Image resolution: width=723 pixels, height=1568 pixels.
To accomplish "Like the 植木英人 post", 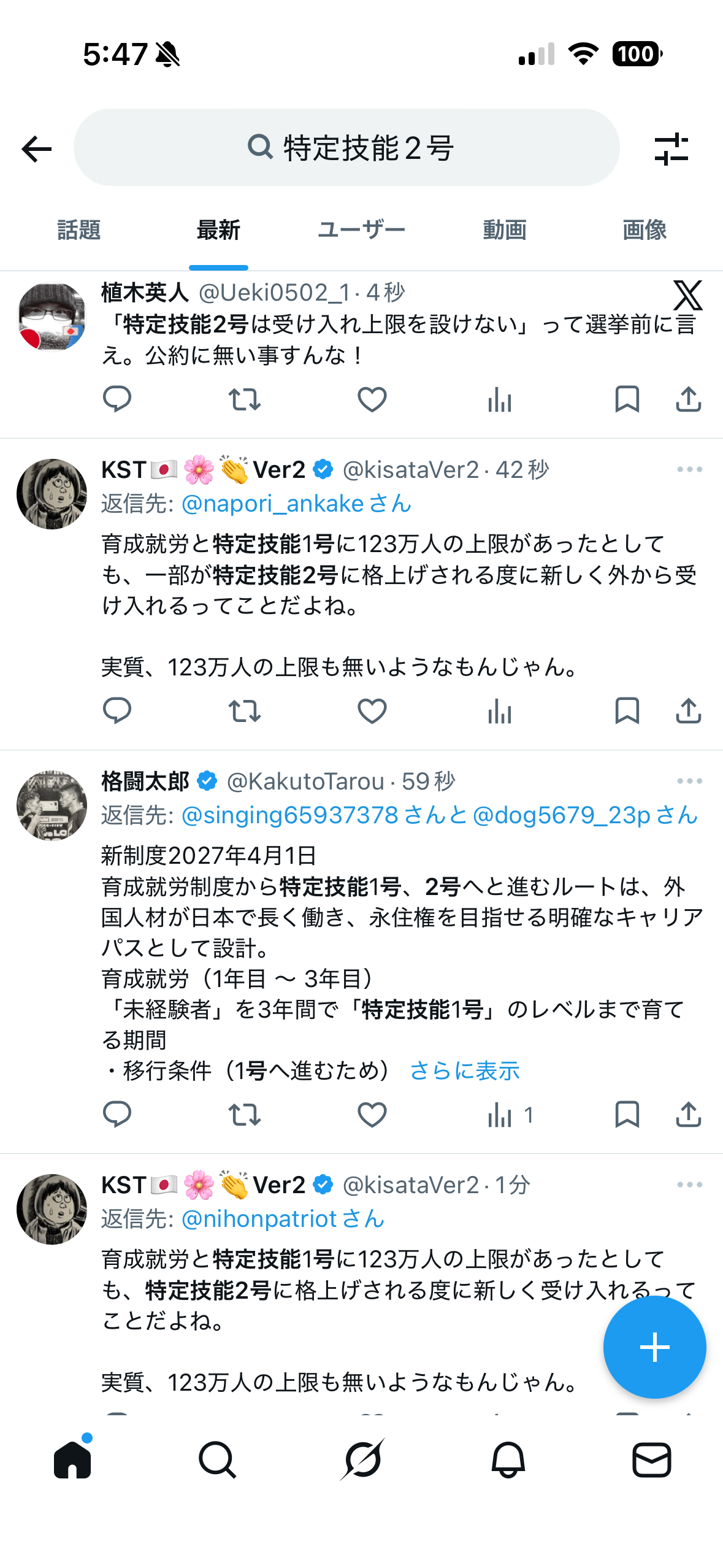I will tap(372, 399).
